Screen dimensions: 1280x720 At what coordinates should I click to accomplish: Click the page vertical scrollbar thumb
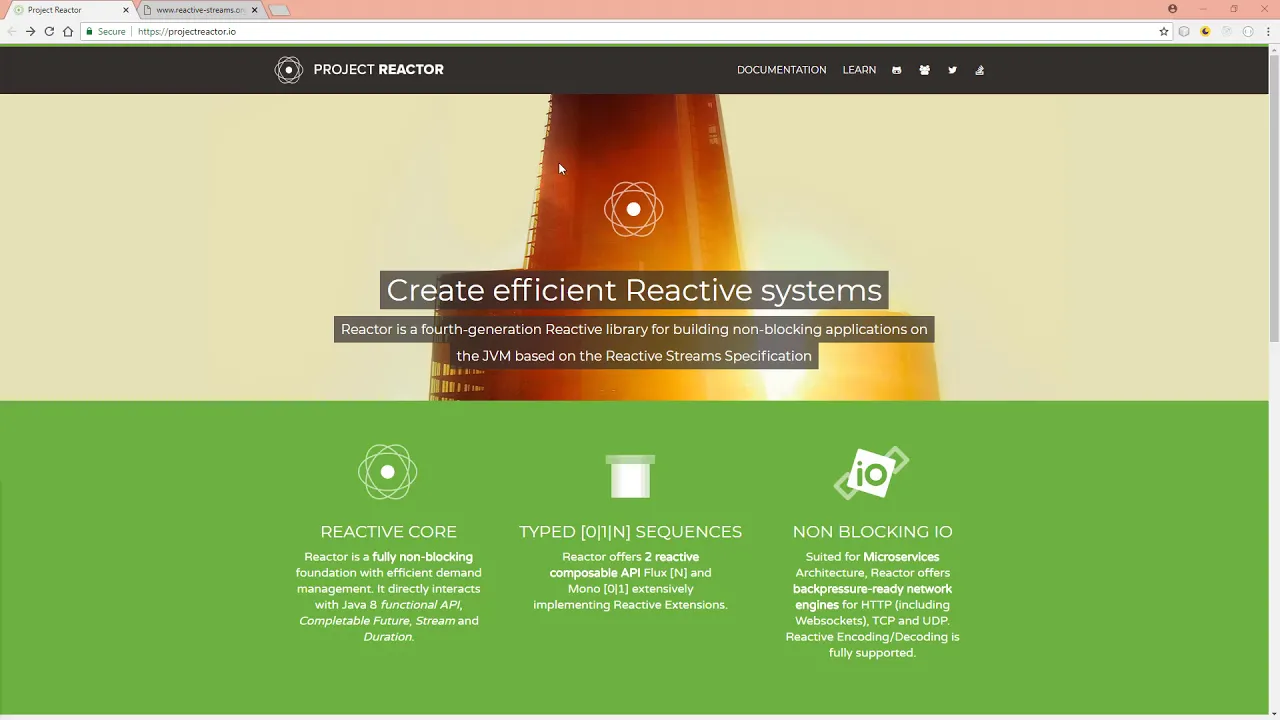click(1274, 197)
